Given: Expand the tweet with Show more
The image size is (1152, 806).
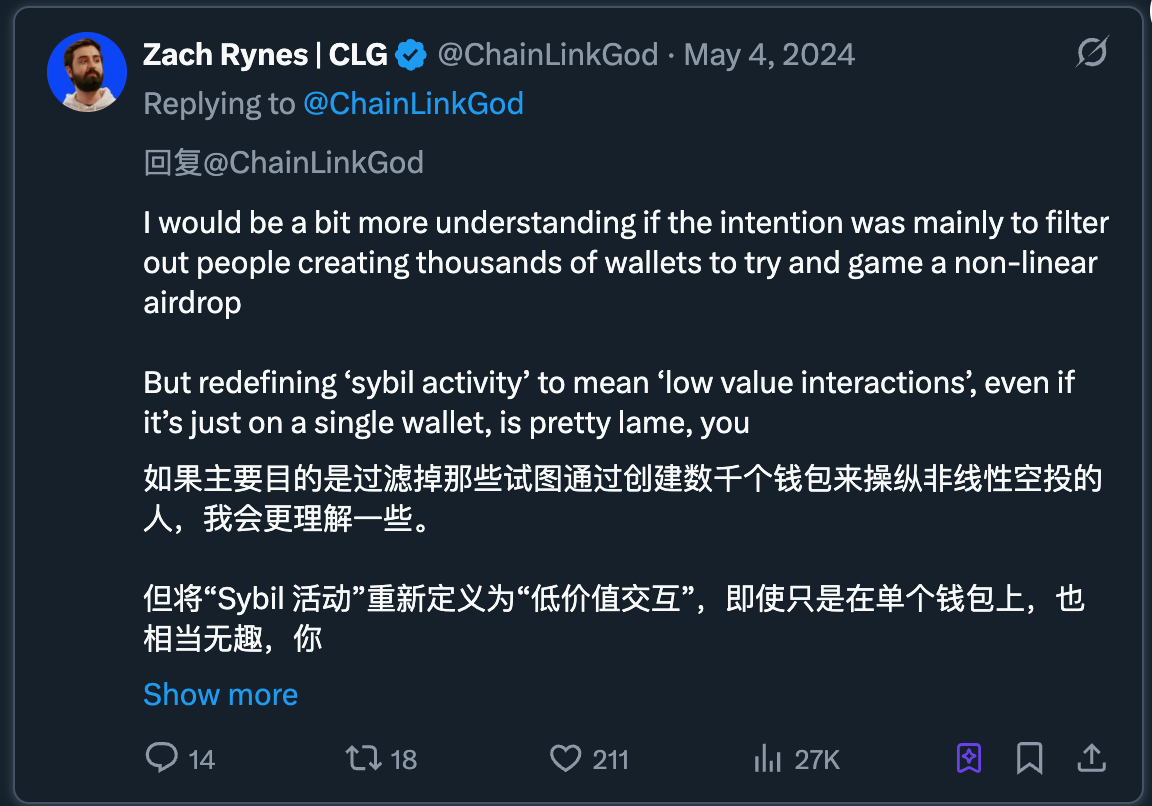Looking at the screenshot, I should click(220, 695).
